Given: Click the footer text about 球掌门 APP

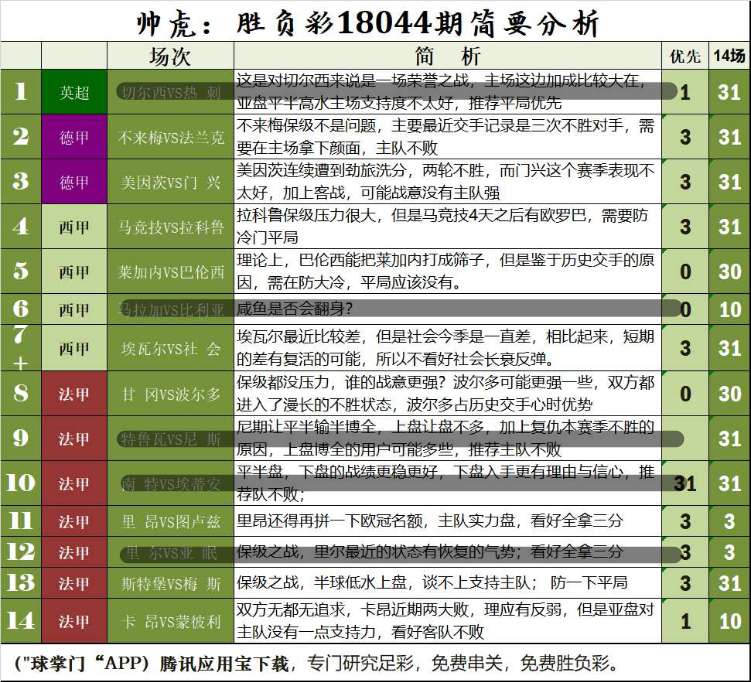Looking at the screenshot, I should point(316,663).
